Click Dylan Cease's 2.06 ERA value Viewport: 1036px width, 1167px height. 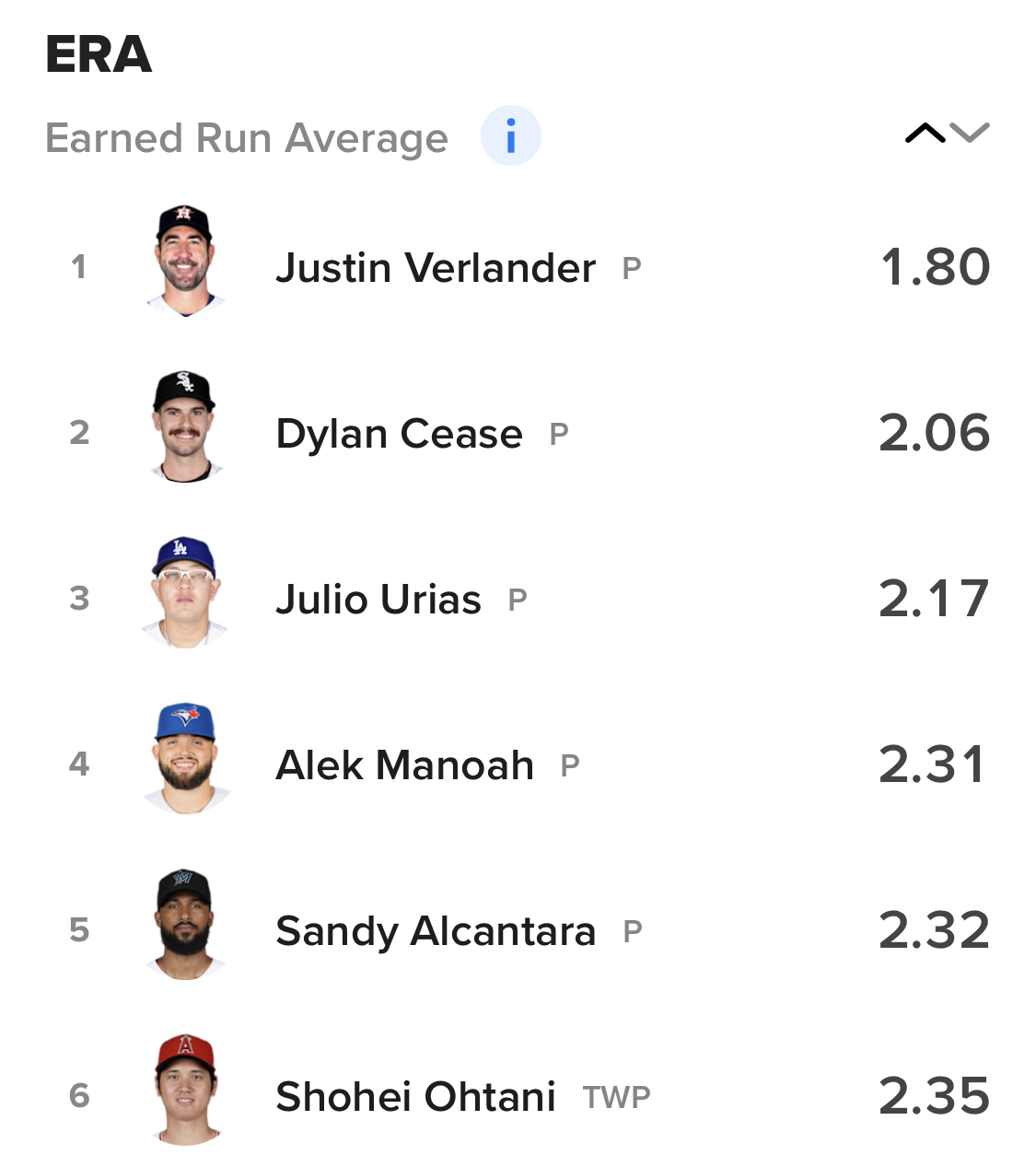(934, 433)
